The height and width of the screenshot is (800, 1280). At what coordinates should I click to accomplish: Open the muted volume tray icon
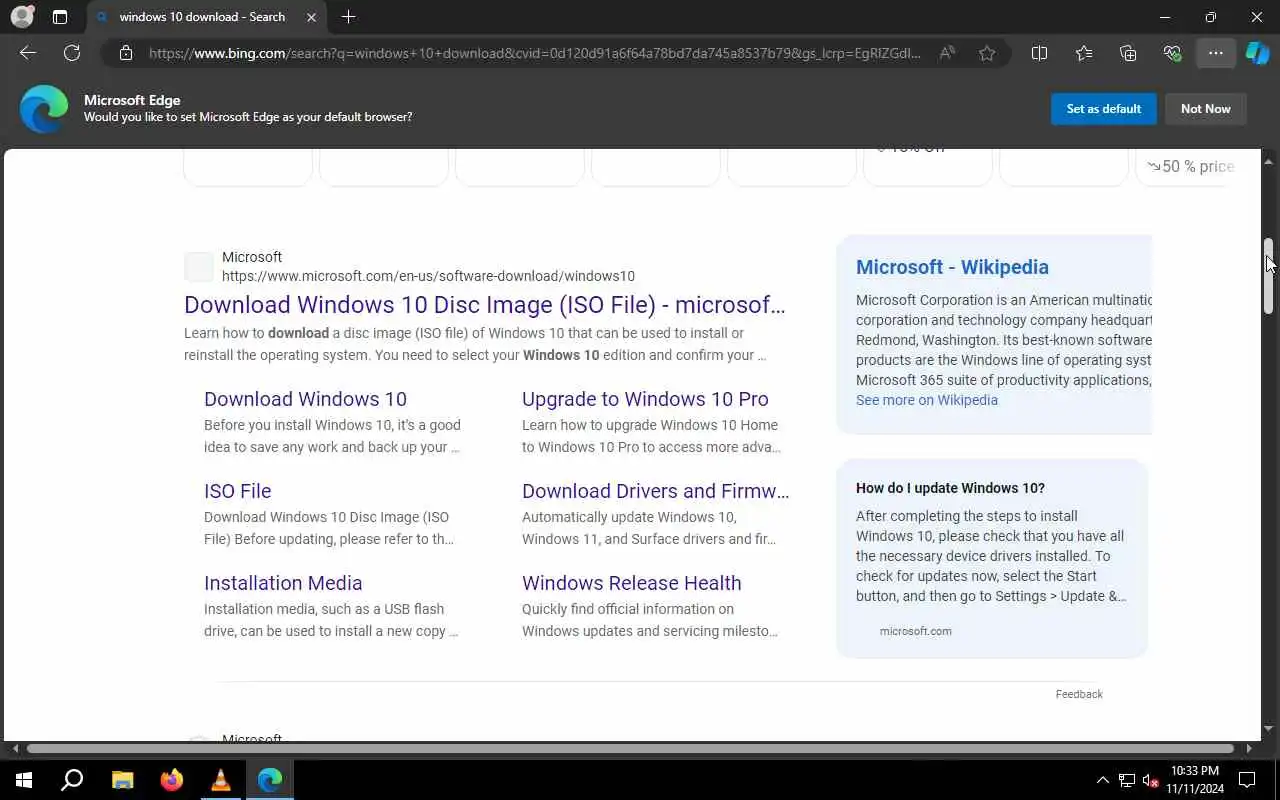coord(1151,780)
